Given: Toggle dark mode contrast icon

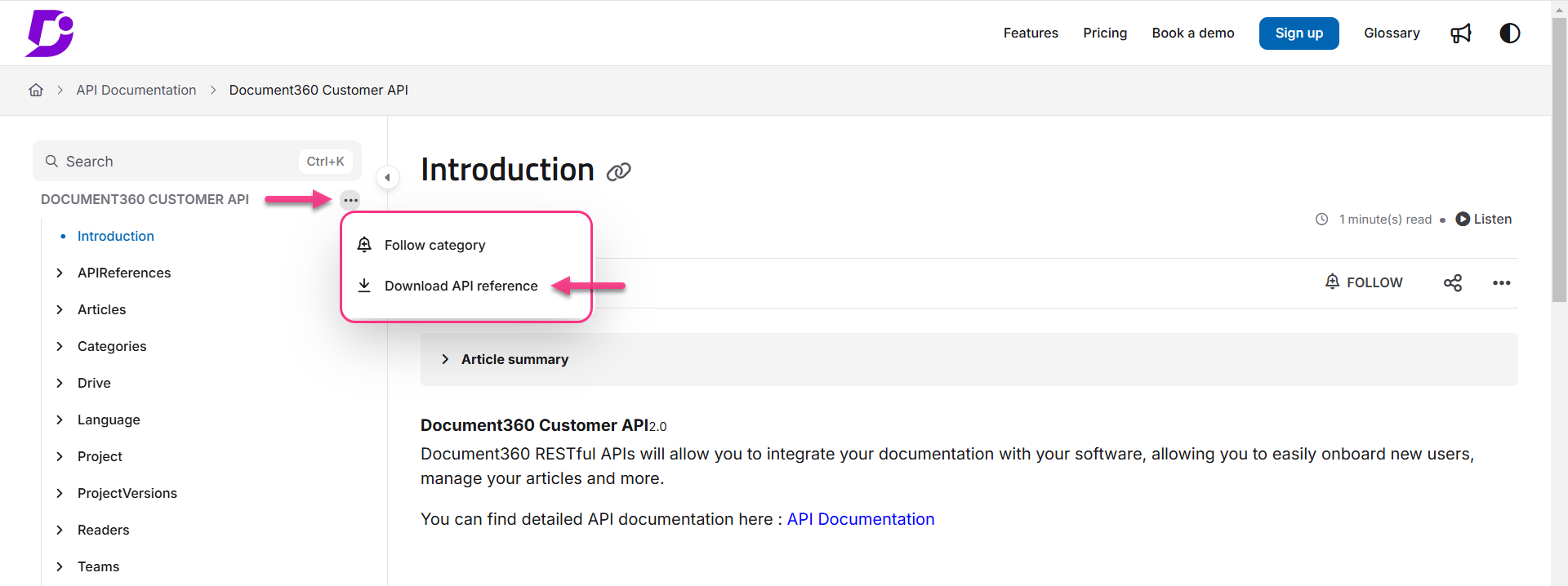Looking at the screenshot, I should (x=1509, y=33).
